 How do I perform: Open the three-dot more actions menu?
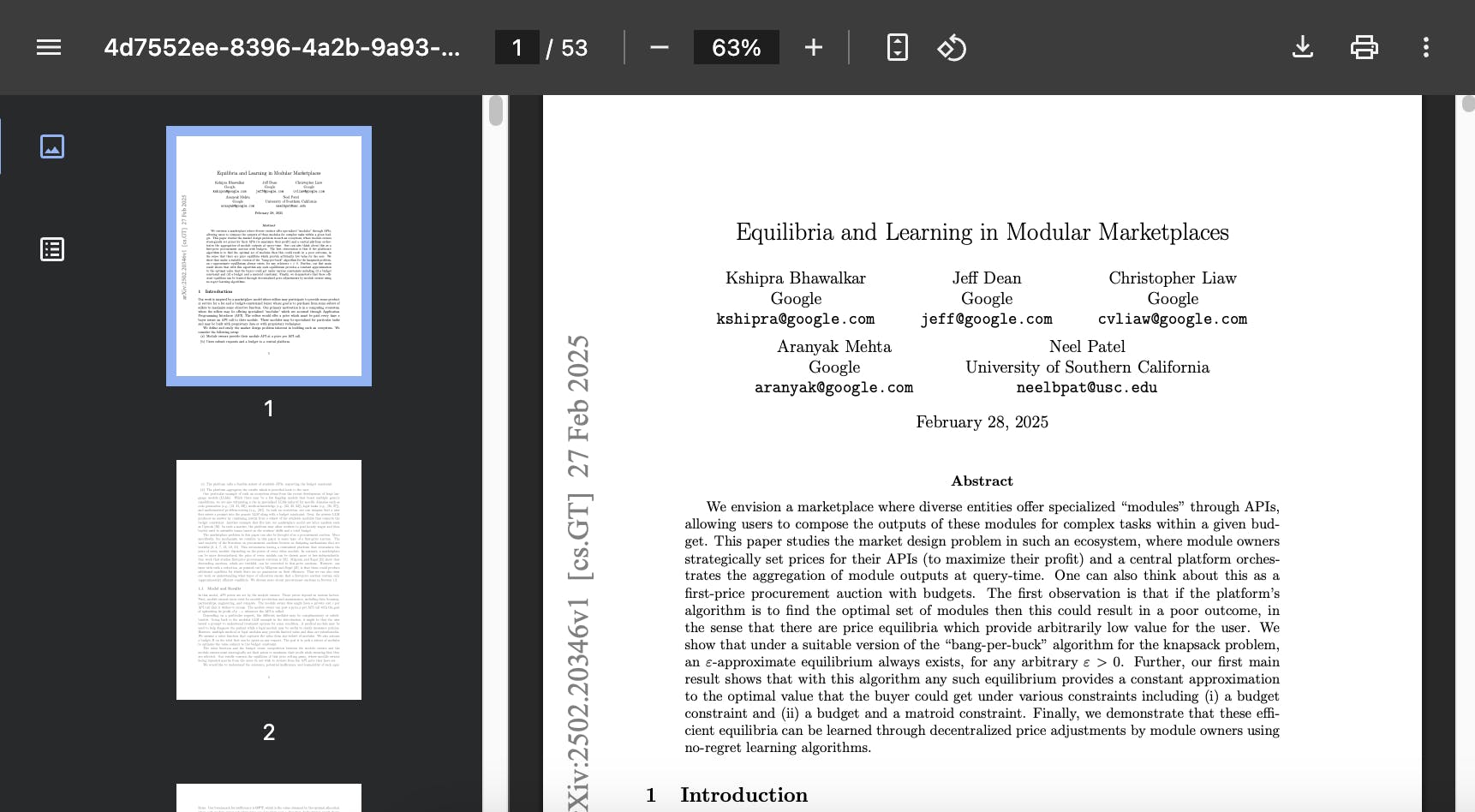1425,47
